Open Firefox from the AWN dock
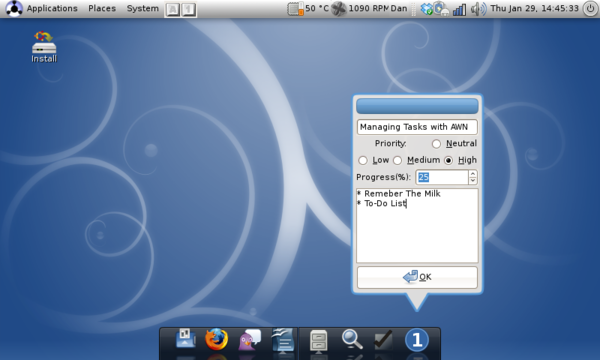The height and width of the screenshot is (360, 600). pyautogui.click(x=217, y=339)
